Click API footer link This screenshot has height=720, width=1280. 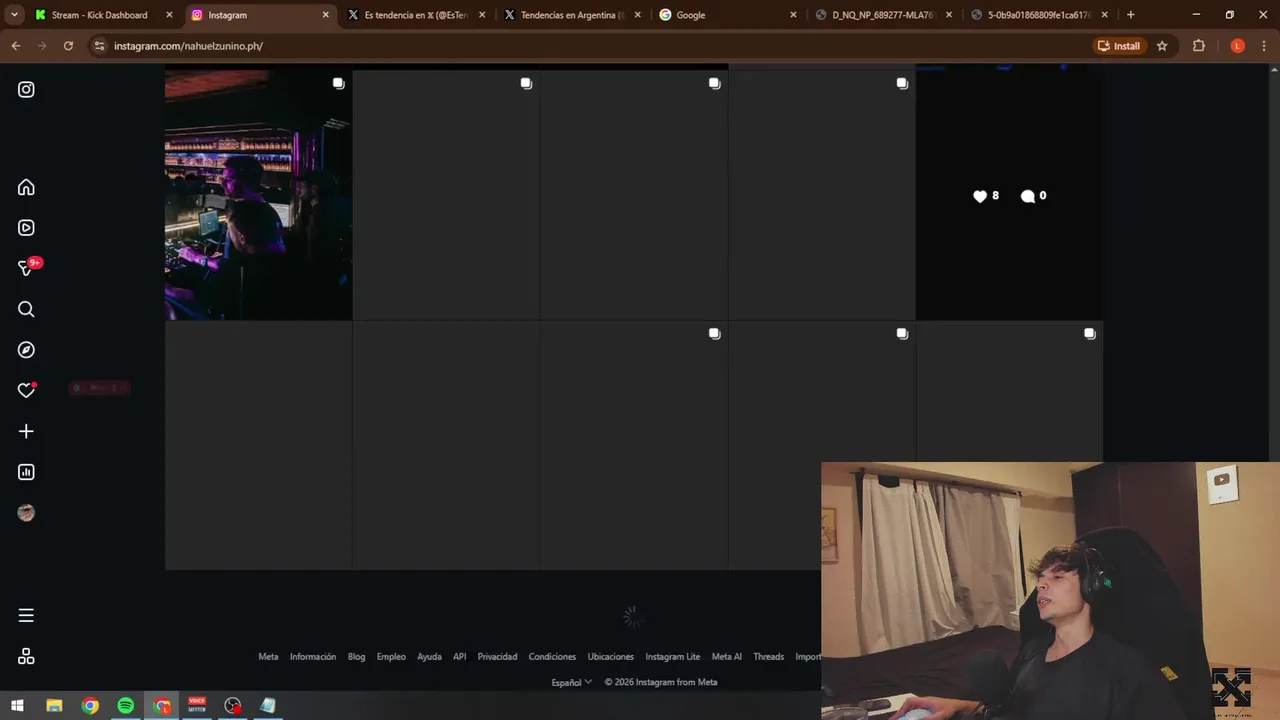(x=459, y=657)
